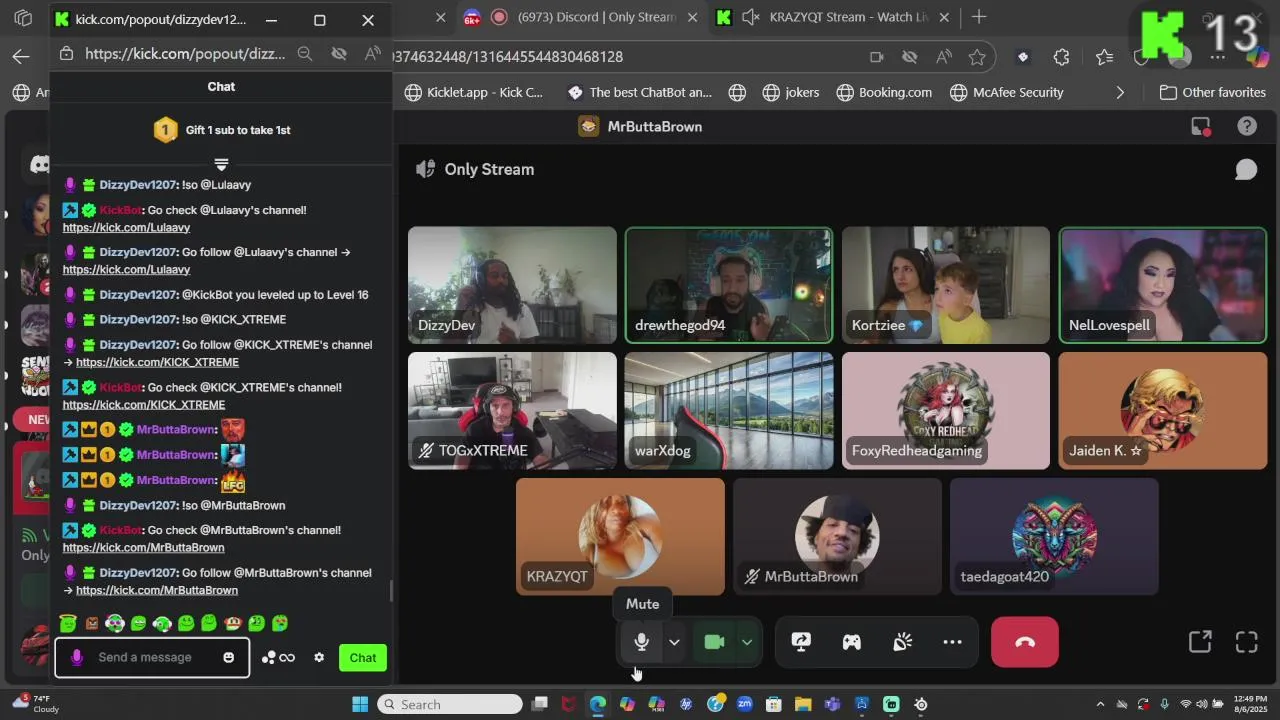Click the Chat send button
Viewport: 1280px width, 720px height.
pos(363,657)
